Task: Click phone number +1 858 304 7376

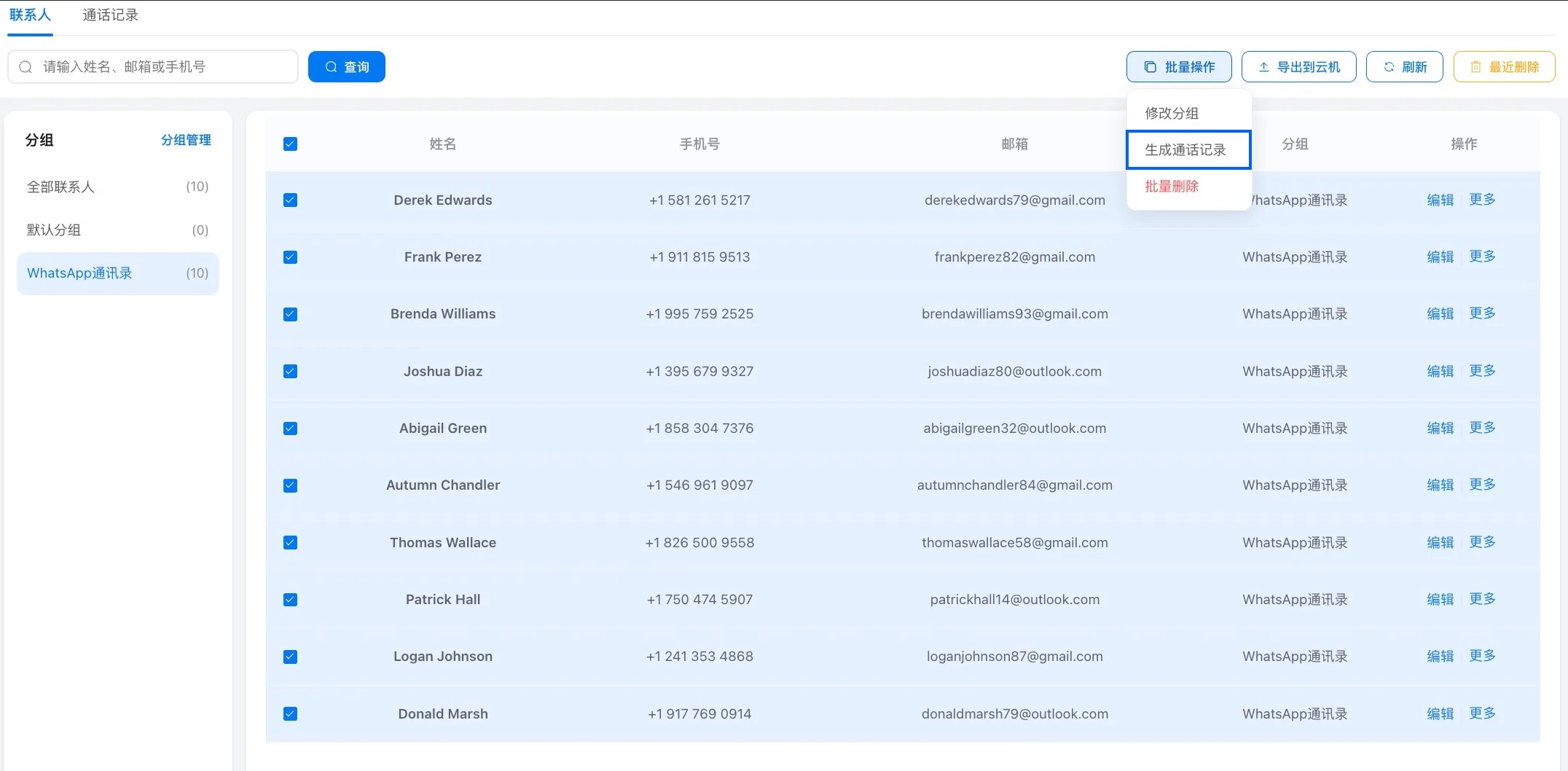Action: (699, 428)
